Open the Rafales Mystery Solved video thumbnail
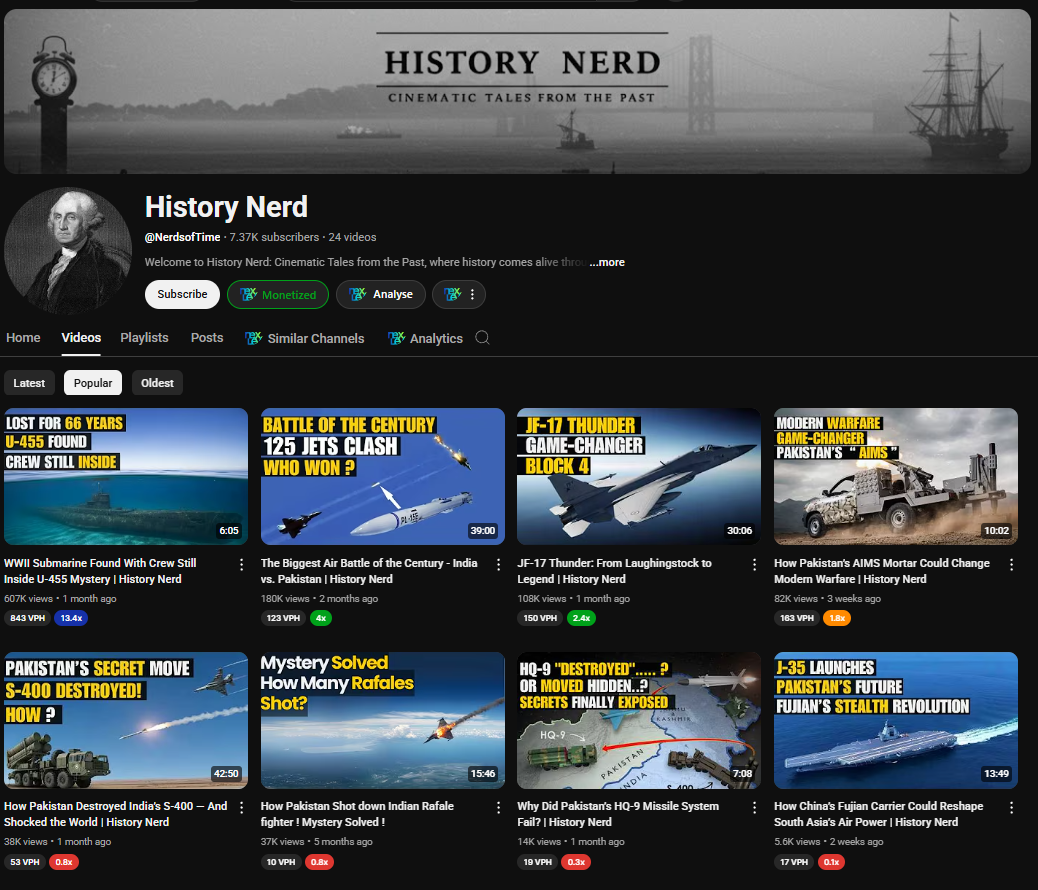This screenshot has height=890, width=1038. 383,719
